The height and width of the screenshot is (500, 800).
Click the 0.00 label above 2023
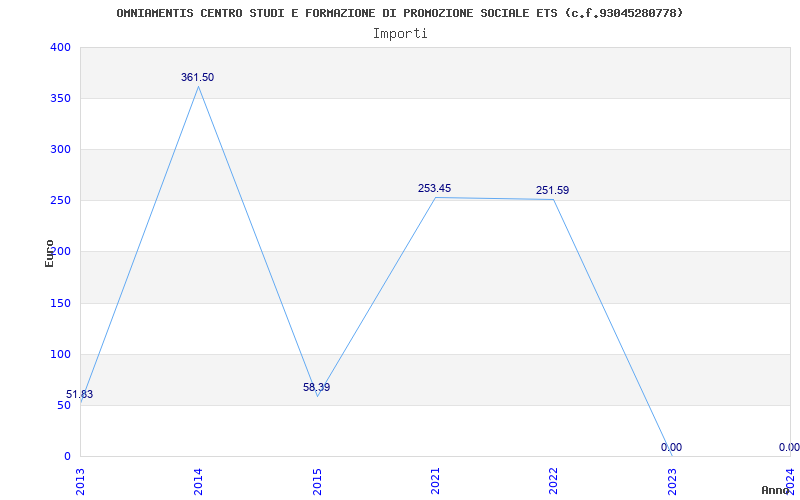pos(671,447)
